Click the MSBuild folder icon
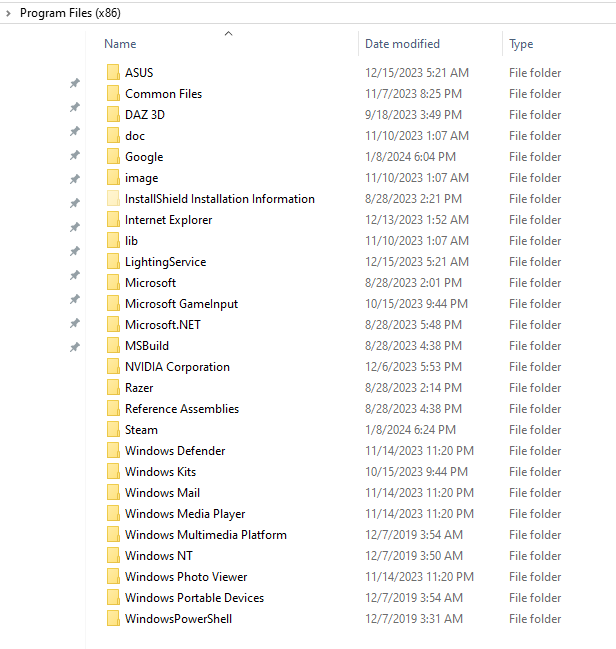 click(x=113, y=345)
